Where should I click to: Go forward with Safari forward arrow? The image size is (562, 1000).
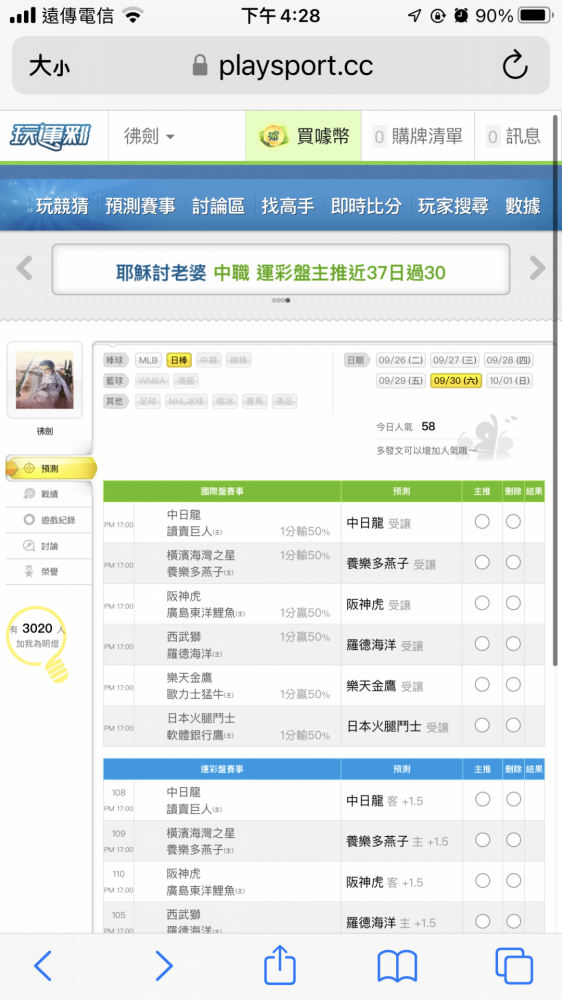(164, 966)
